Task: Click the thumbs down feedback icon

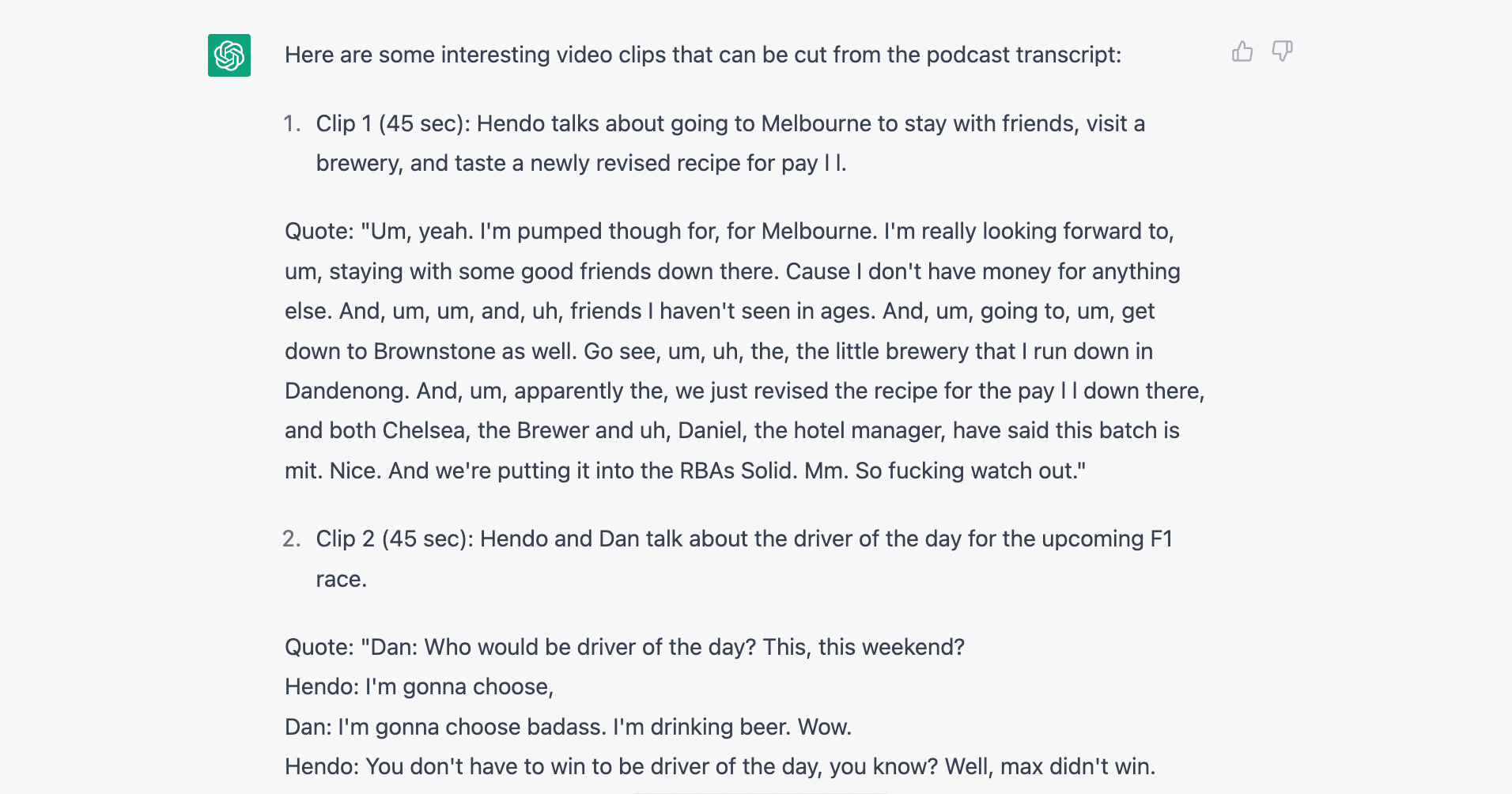Action: [1282, 52]
